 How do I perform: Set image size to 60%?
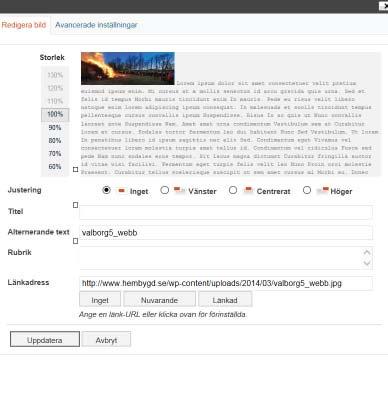coord(55,167)
